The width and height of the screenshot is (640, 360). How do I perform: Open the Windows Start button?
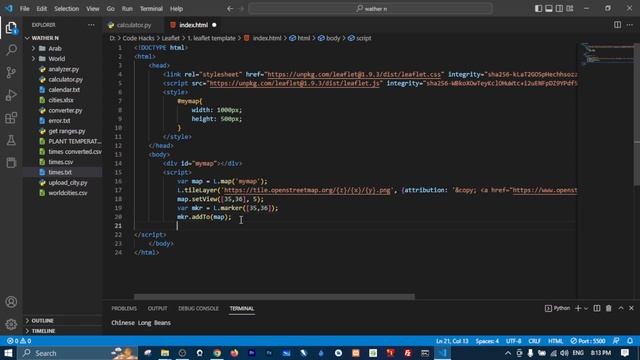[8, 353]
